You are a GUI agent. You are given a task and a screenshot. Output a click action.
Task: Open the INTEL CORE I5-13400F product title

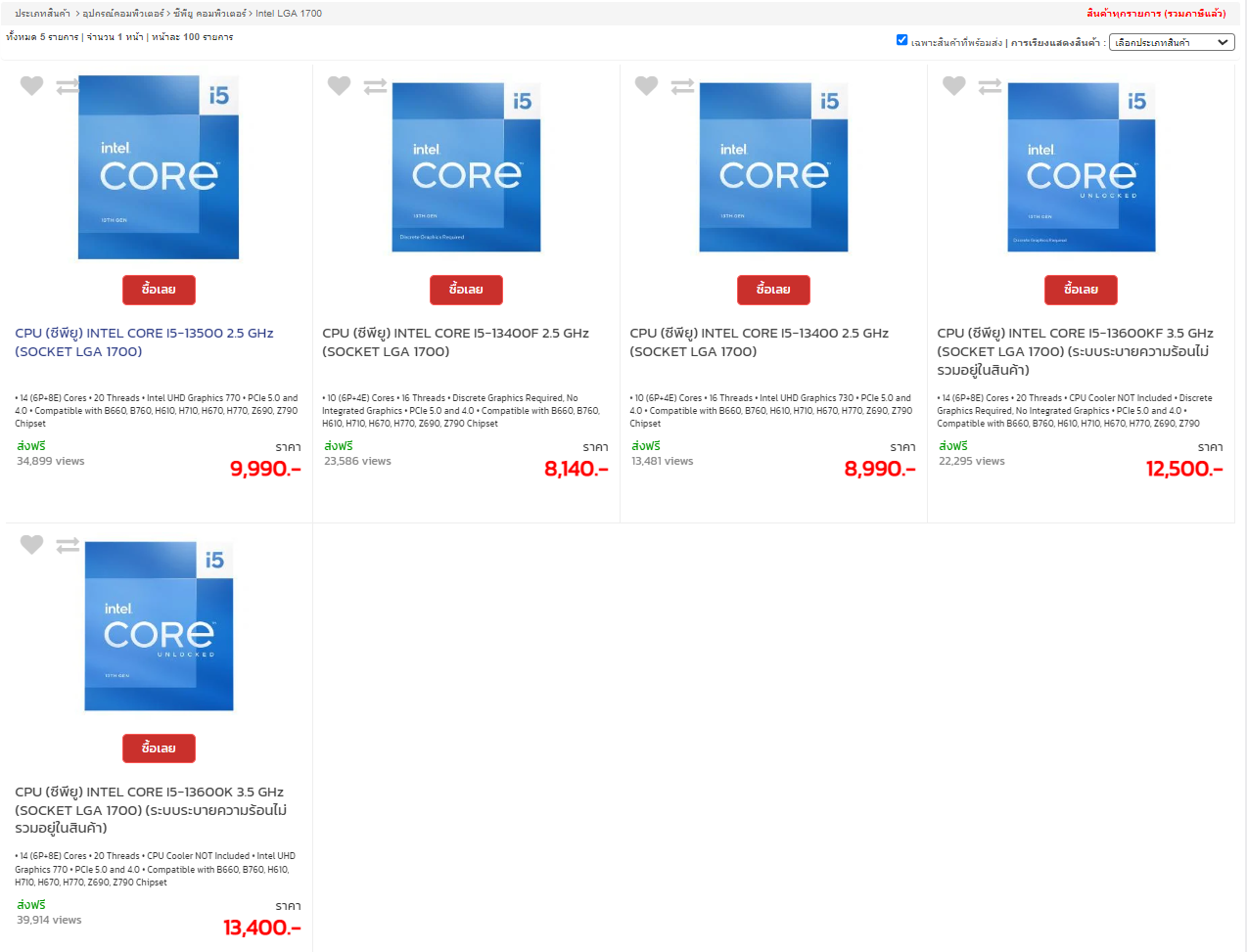pos(455,342)
